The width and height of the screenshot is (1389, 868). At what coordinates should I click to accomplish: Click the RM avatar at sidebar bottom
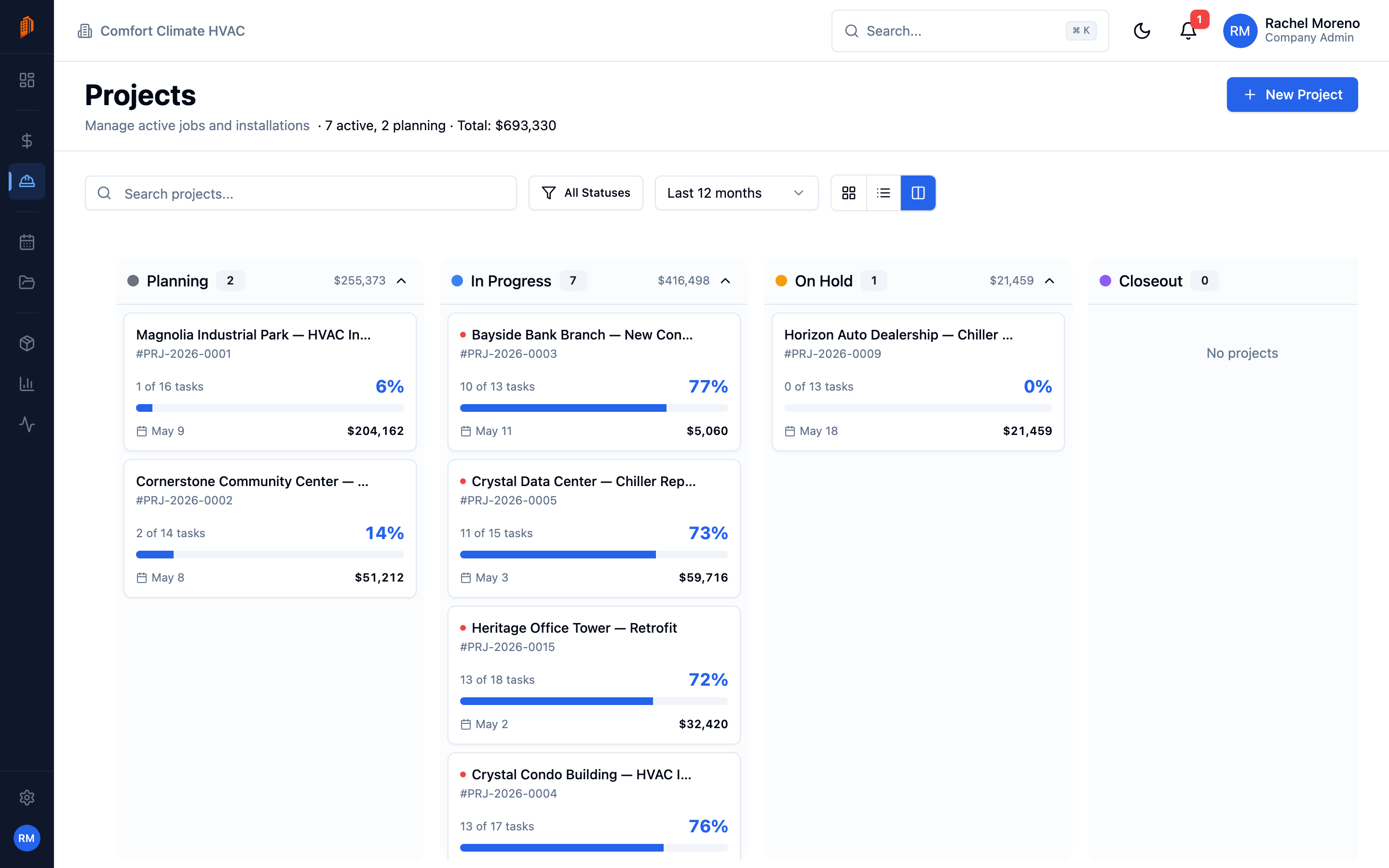tap(27, 838)
